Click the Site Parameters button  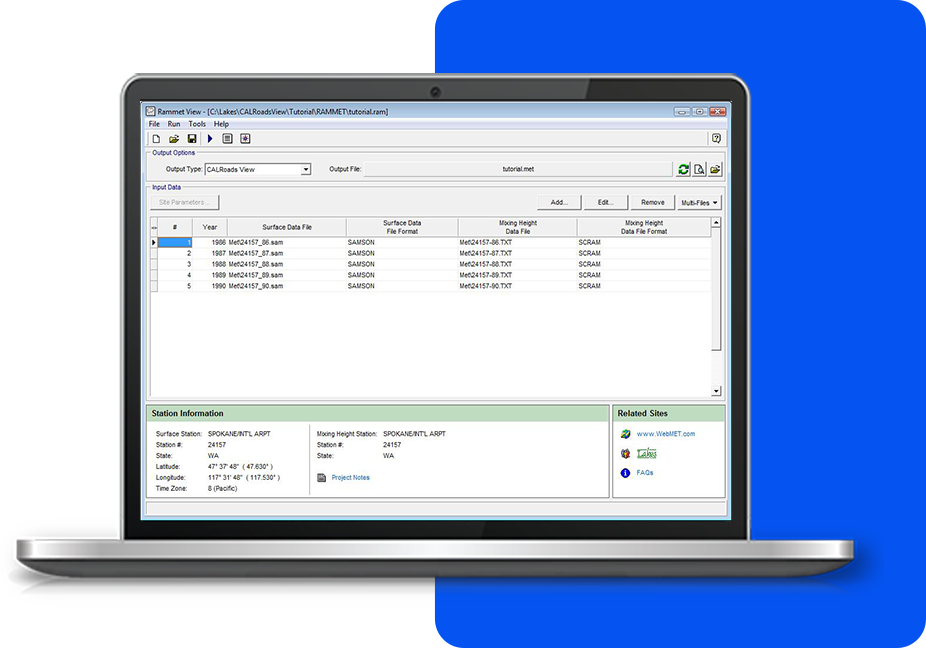click(x=184, y=203)
